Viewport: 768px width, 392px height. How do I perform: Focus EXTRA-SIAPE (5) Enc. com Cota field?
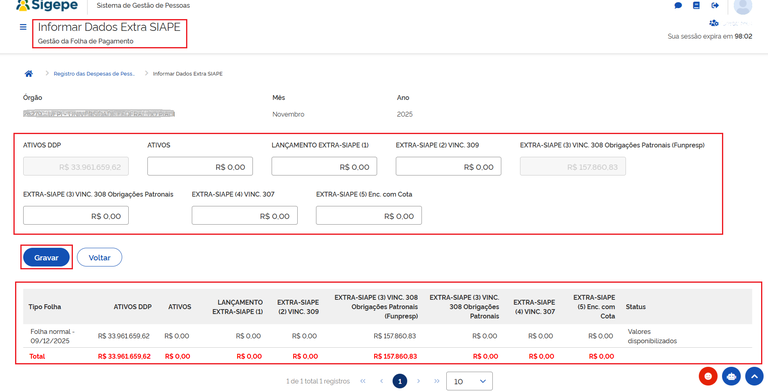pos(369,216)
